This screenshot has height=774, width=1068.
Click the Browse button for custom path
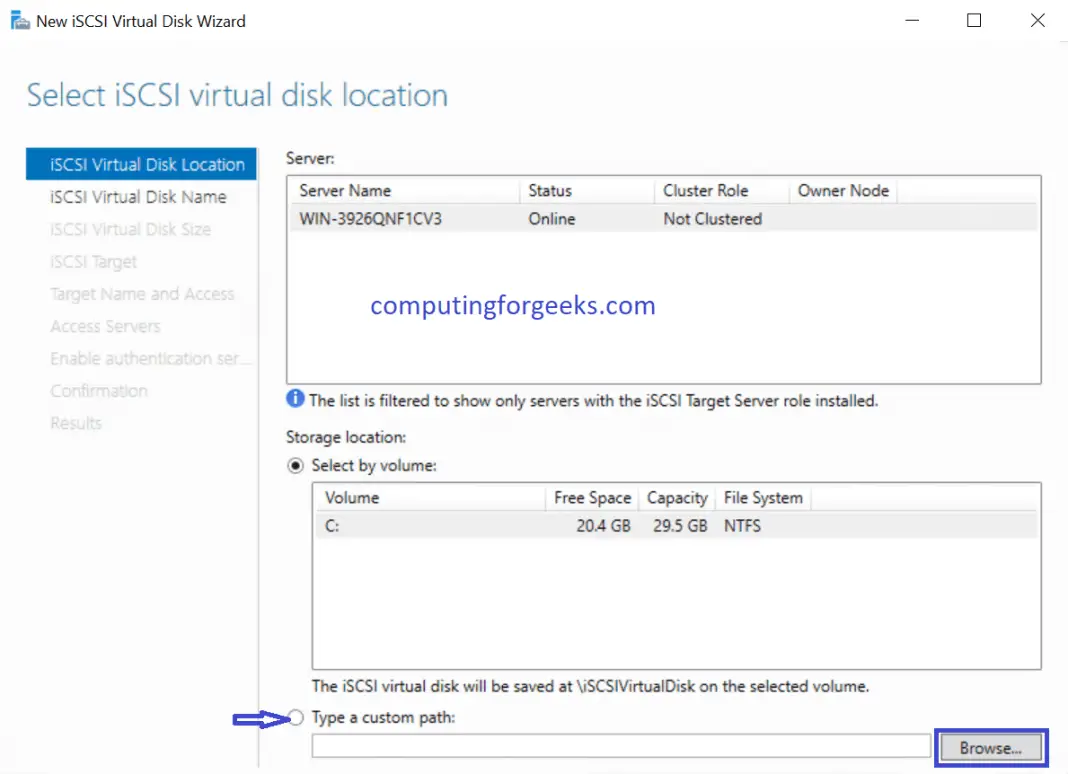point(991,746)
